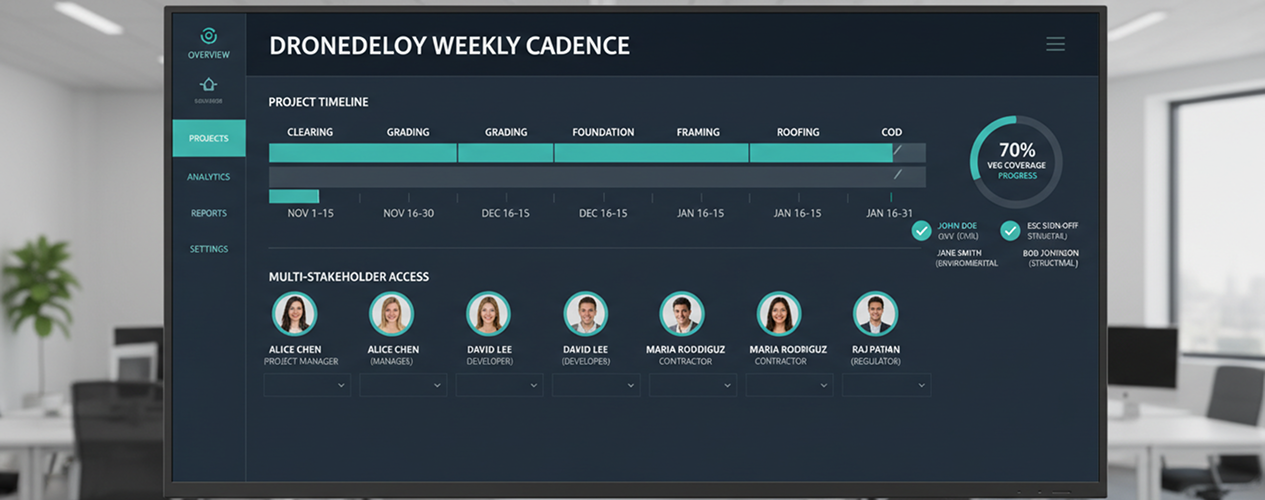Click the John Doe name text

958,226
